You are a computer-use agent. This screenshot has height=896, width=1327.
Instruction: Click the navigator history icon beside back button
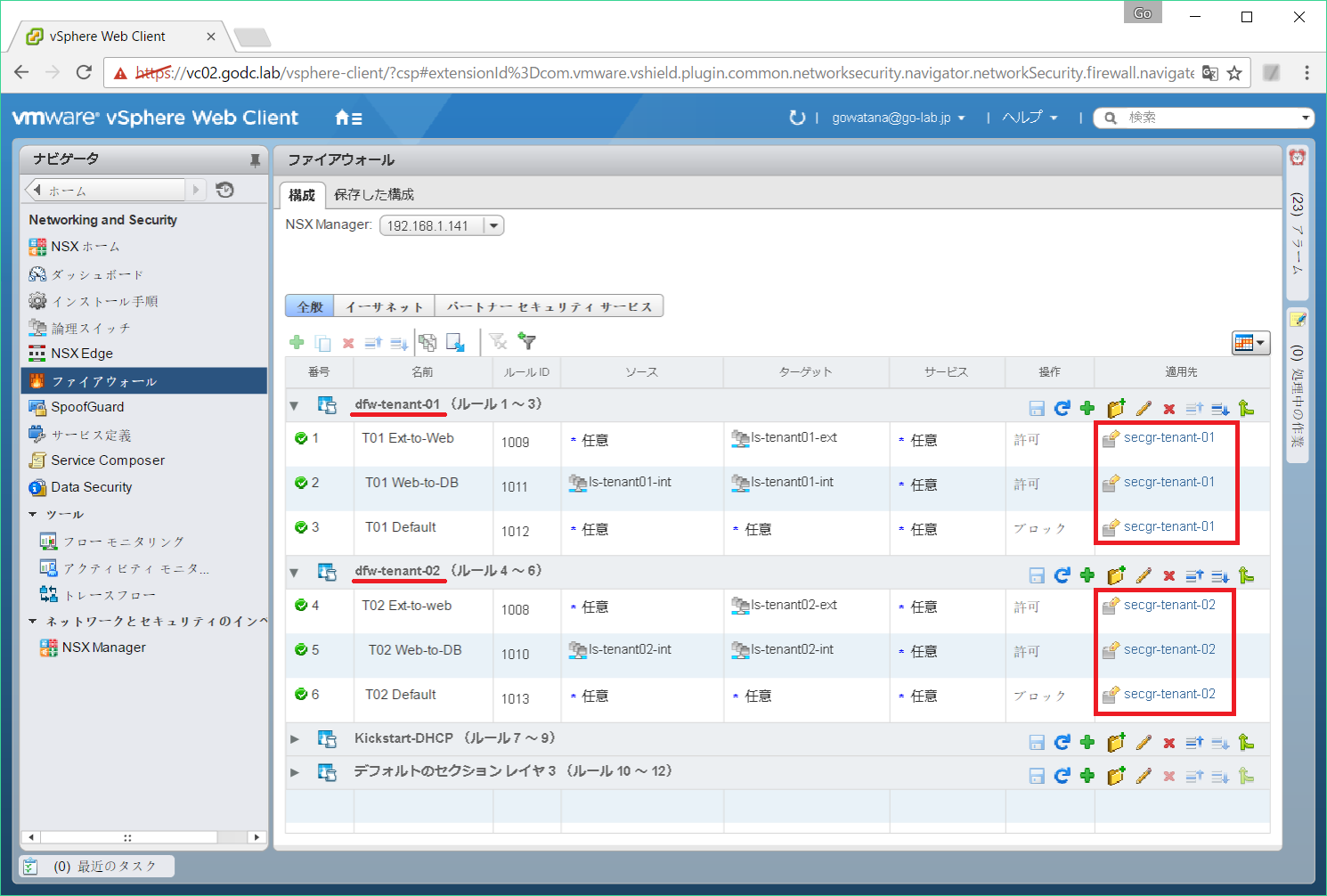225,190
